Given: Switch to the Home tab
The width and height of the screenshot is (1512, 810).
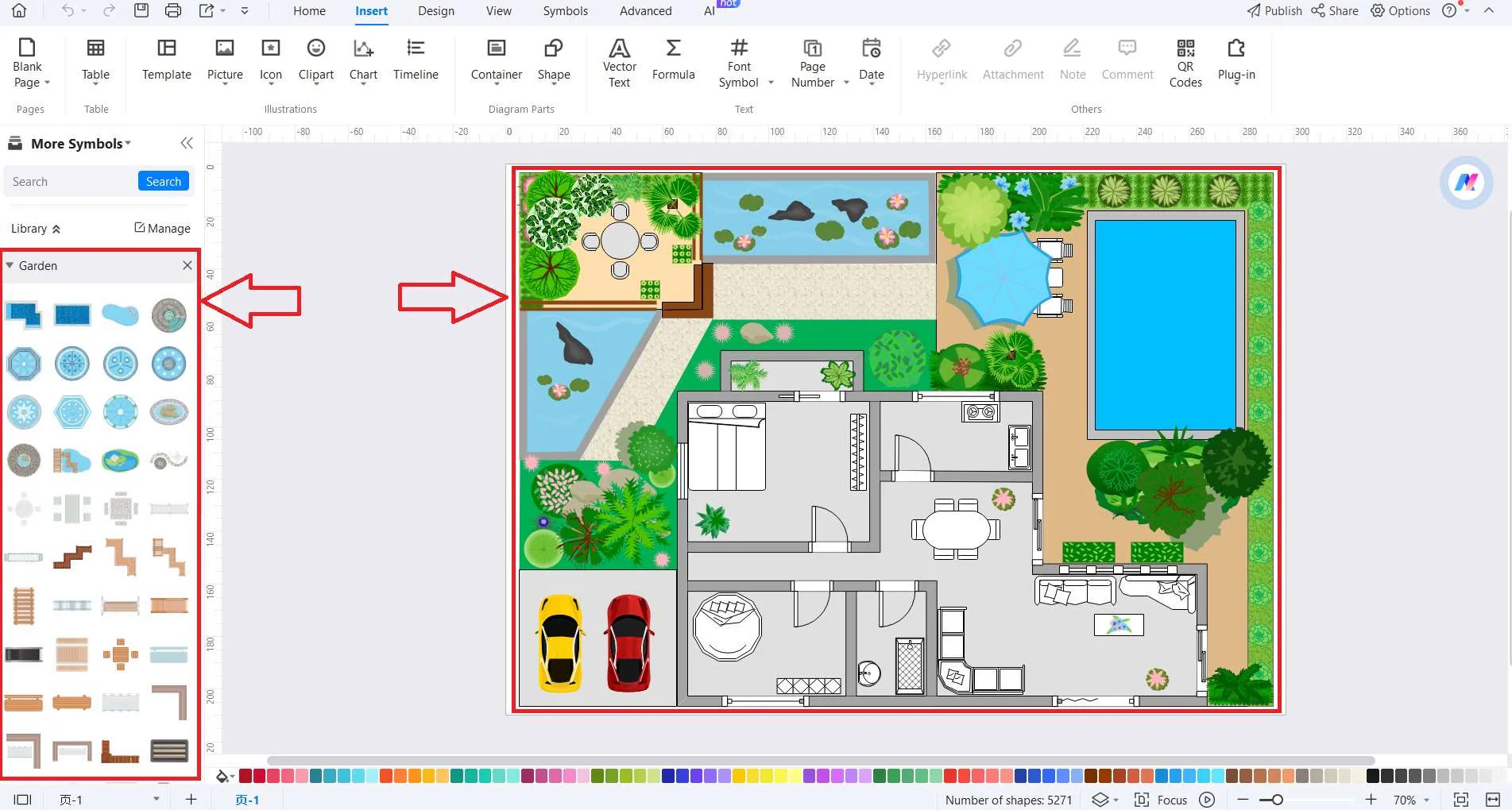Looking at the screenshot, I should coord(309,11).
